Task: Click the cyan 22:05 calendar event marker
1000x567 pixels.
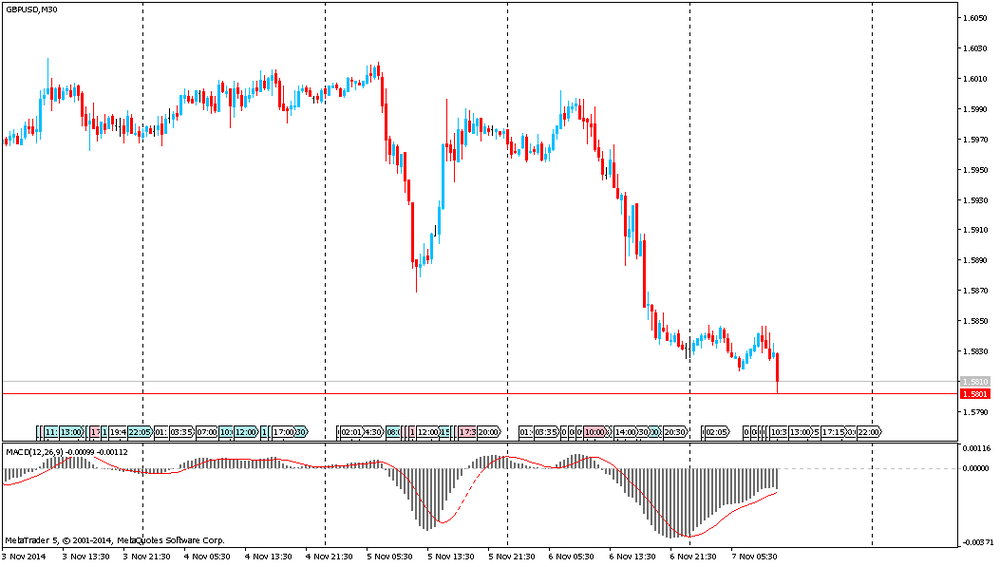Action: click(x=139, y=432)
